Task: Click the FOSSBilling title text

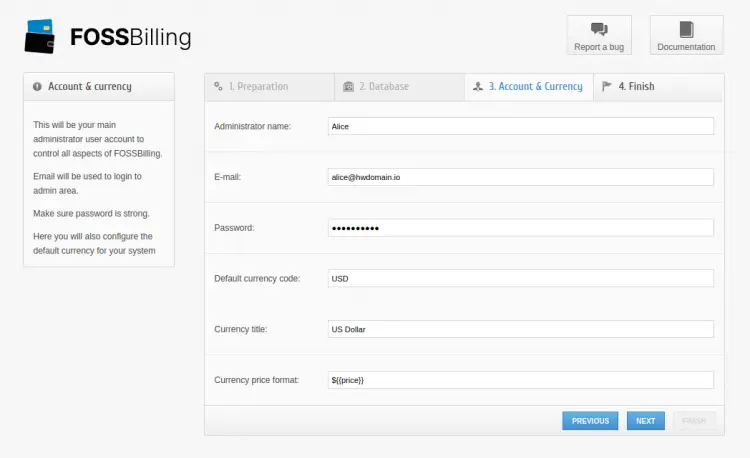Action: pos(131,37)
